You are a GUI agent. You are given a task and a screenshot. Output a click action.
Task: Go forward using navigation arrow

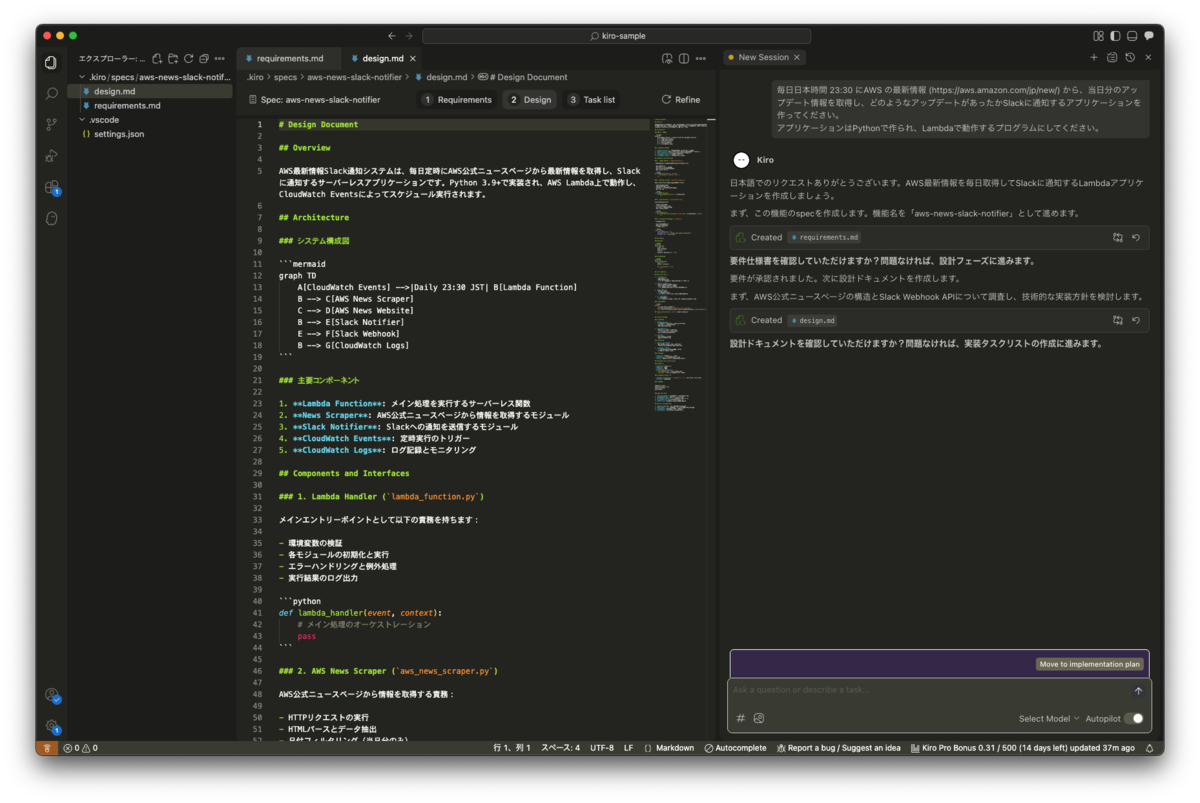pos(409,36)
